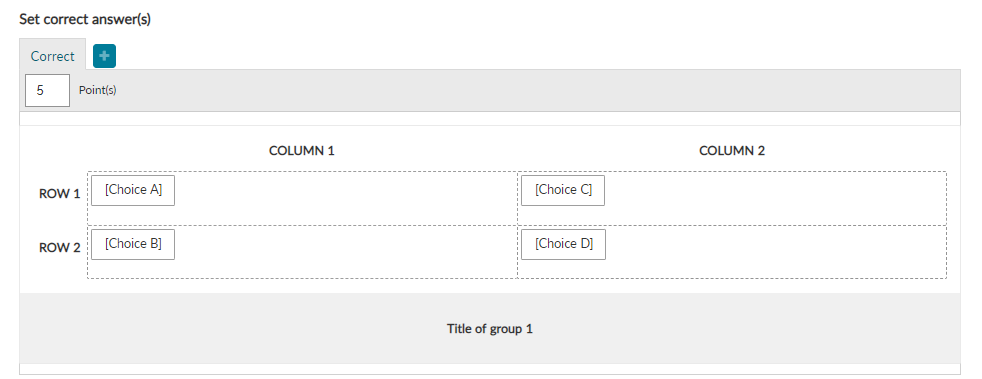The image size is (982, 379).
Task: Open the Correct answer tab
Action: [x=53, y=56]
